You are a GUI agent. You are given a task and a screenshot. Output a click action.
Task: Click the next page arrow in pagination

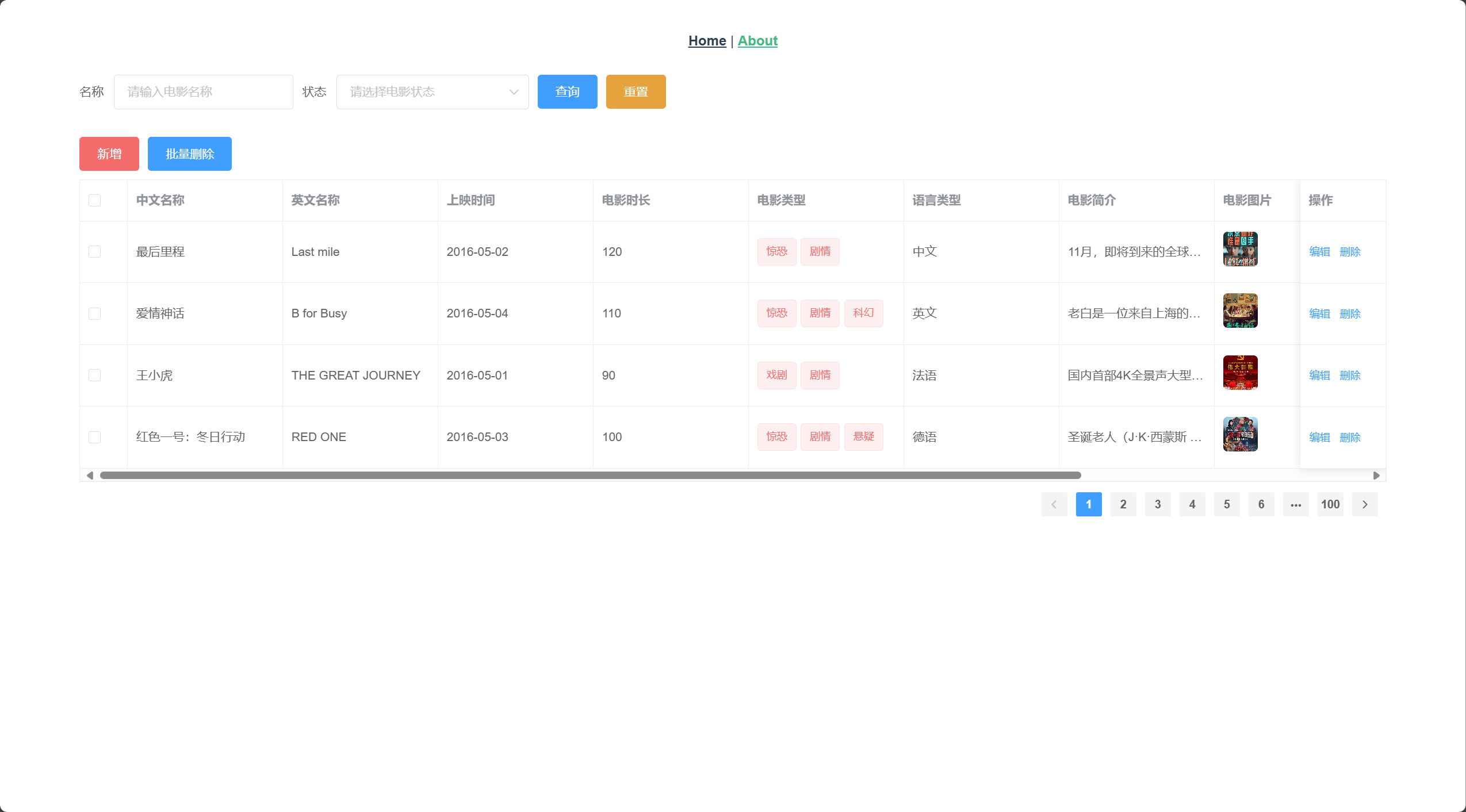[1364, 504]
